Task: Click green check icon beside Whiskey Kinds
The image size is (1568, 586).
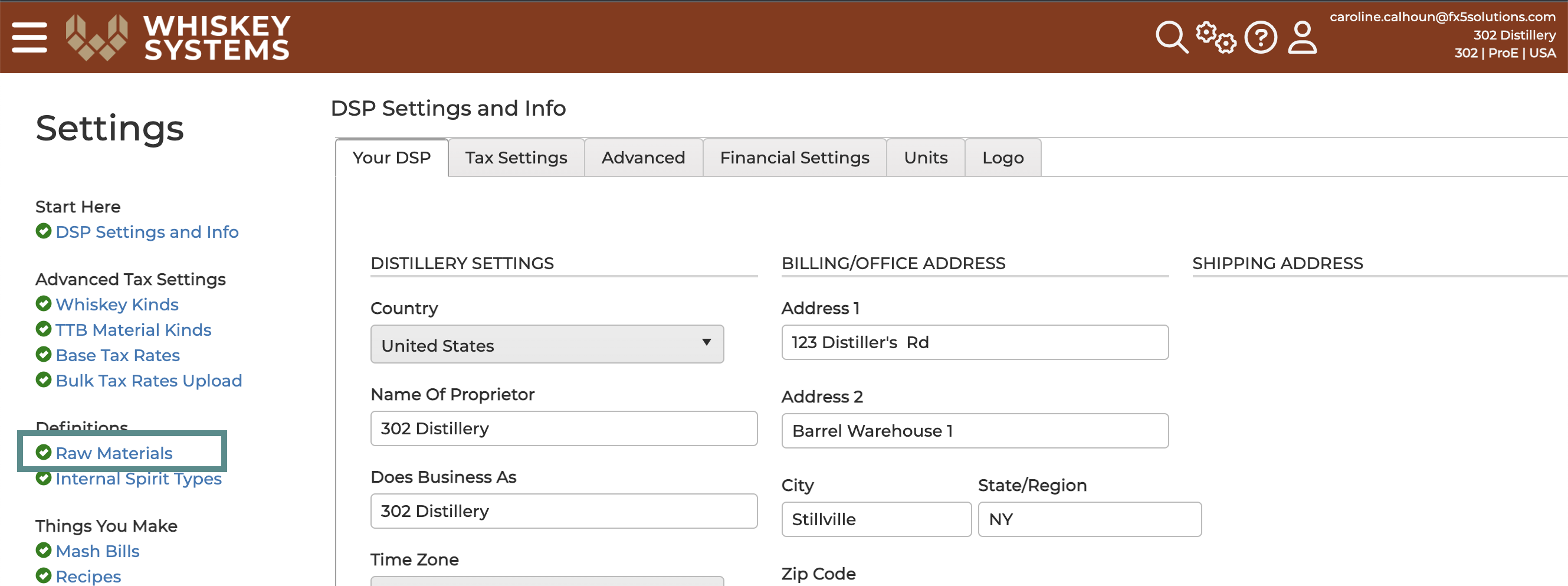Action: tap(43, 303)
